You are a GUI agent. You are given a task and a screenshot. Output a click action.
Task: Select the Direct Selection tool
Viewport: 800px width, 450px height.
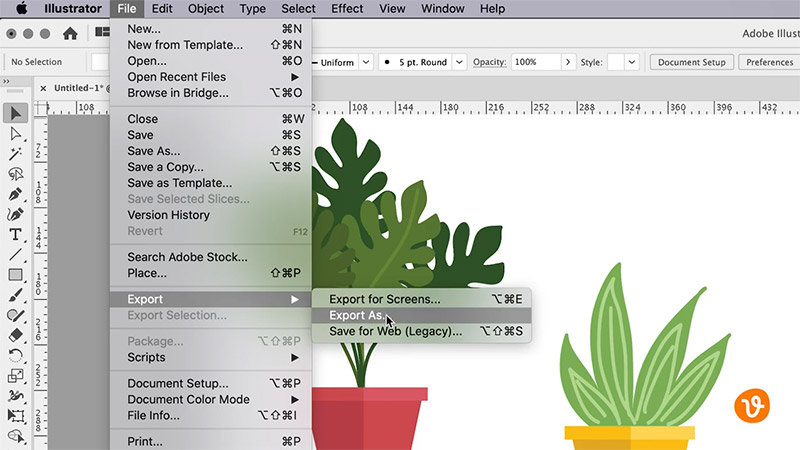click(x=15, y=134)
